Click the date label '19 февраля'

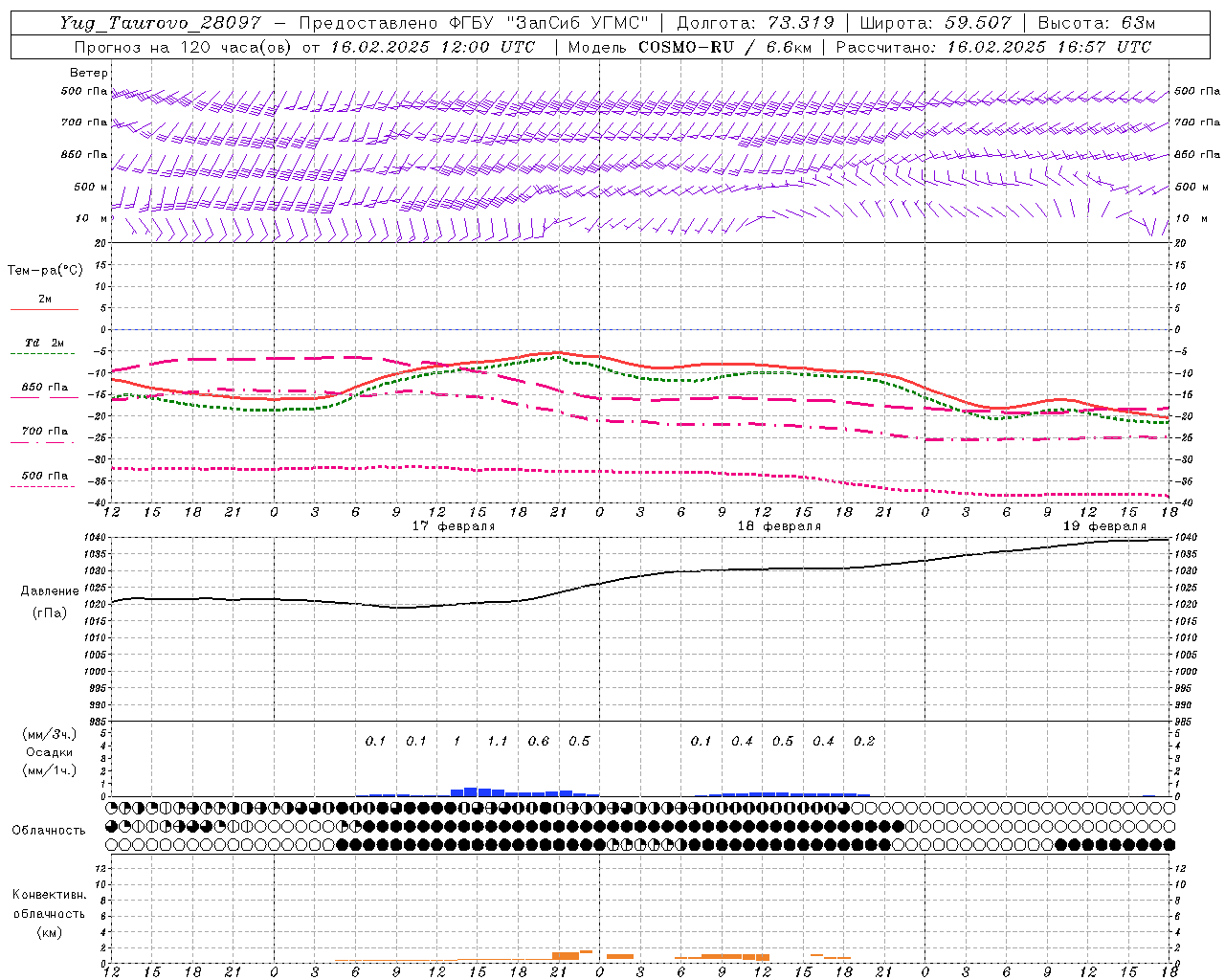(1104, 526)
